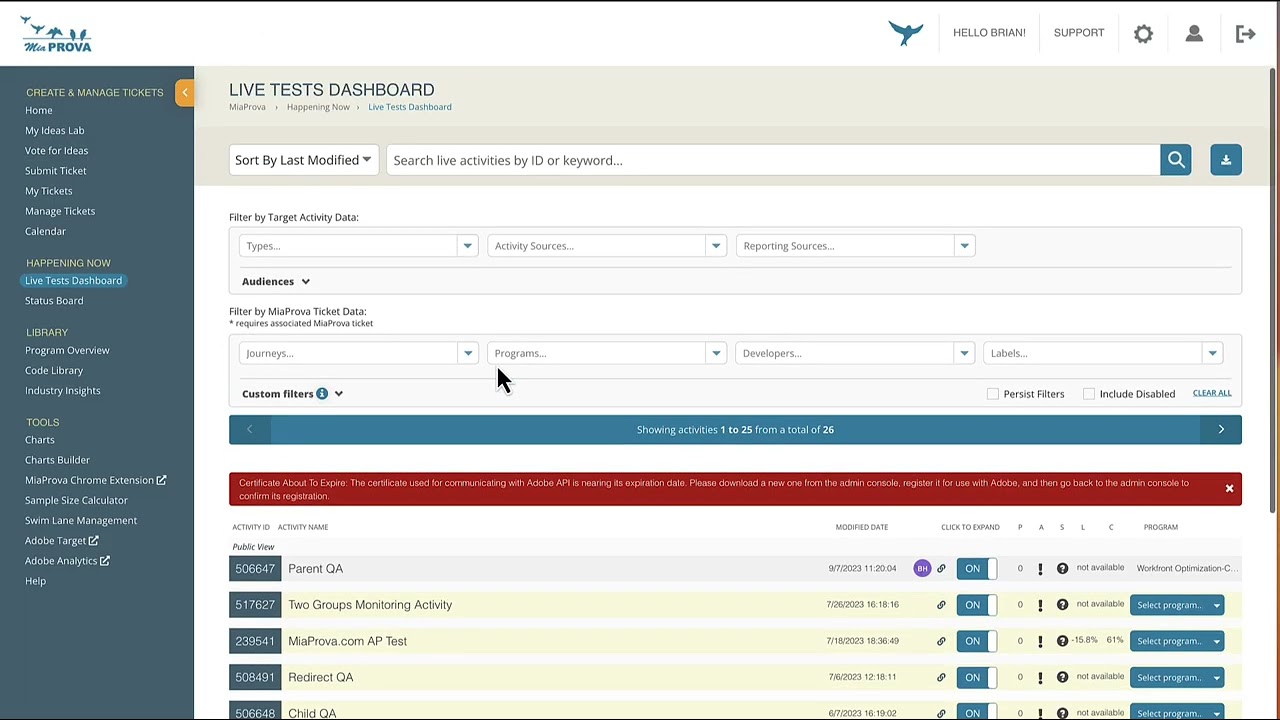Click alert exclamation icon on Parent QA row
Image resolution: width=1280 pixels, height=720 pixels.
(1040, 568)
